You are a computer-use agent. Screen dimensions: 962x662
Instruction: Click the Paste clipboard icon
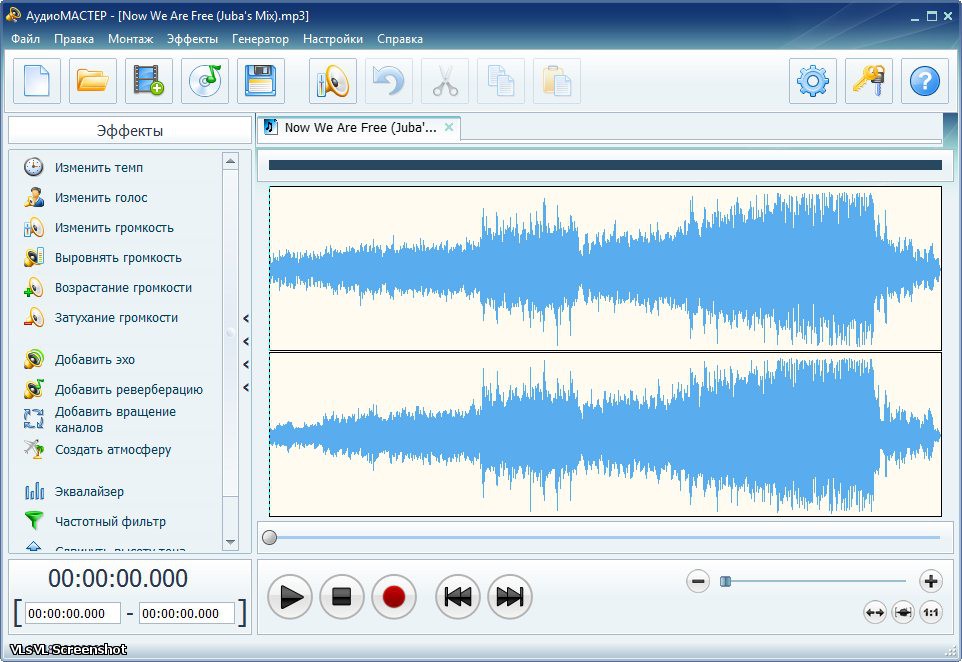pos(557,81)
